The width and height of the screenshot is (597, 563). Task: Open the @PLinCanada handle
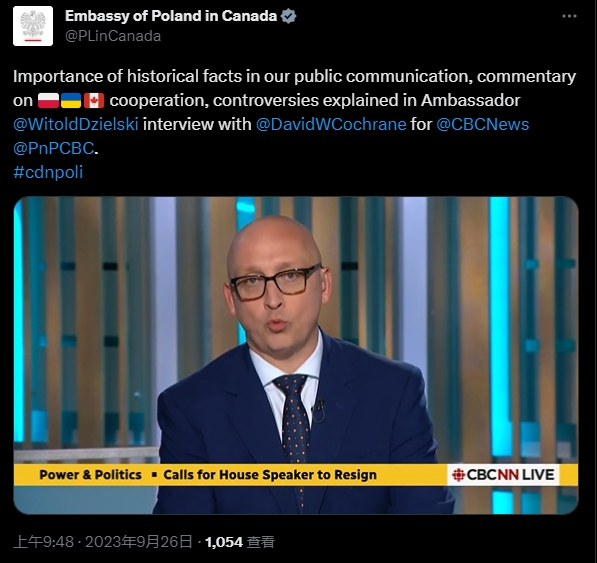coord(113,36)
